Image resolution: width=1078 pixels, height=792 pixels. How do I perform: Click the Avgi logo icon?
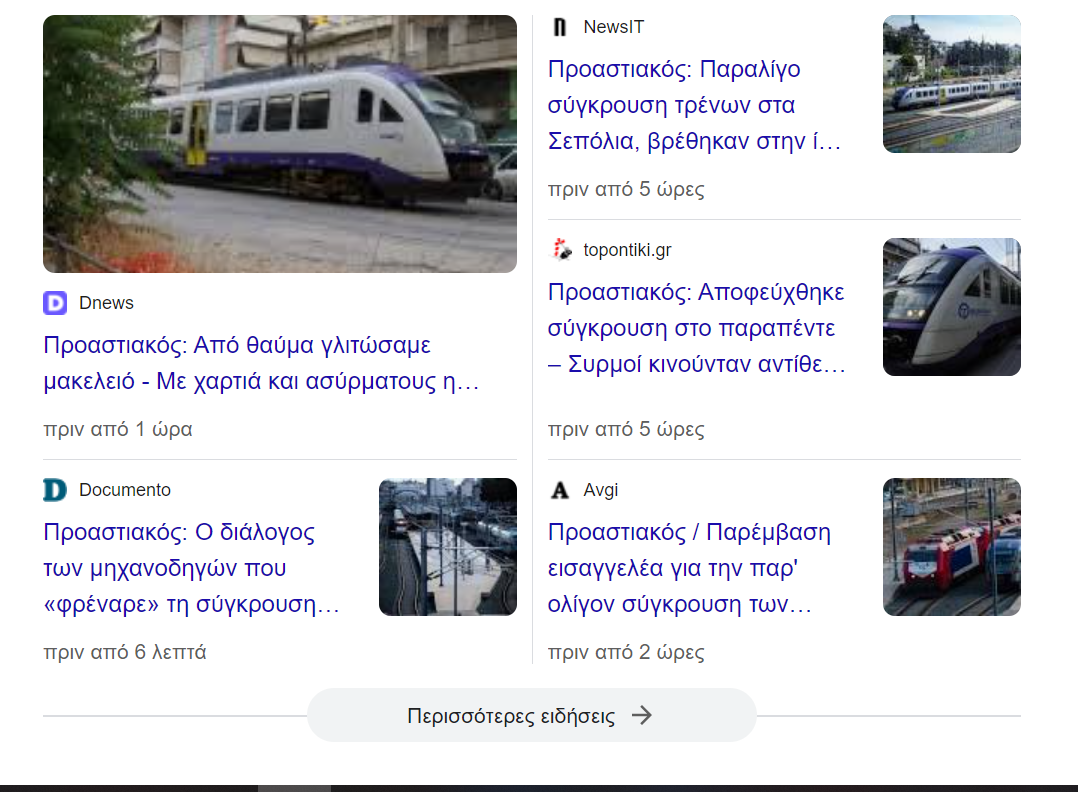[560, 490]
